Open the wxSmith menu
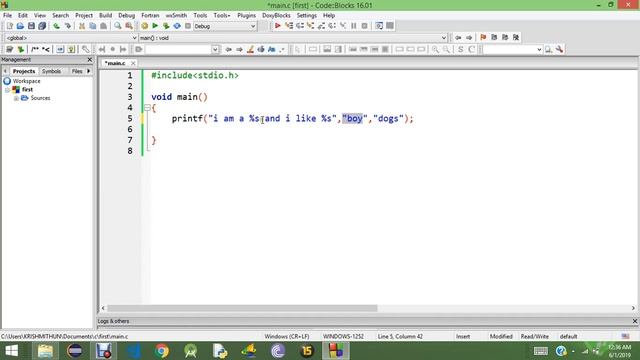 coord(176,15)
